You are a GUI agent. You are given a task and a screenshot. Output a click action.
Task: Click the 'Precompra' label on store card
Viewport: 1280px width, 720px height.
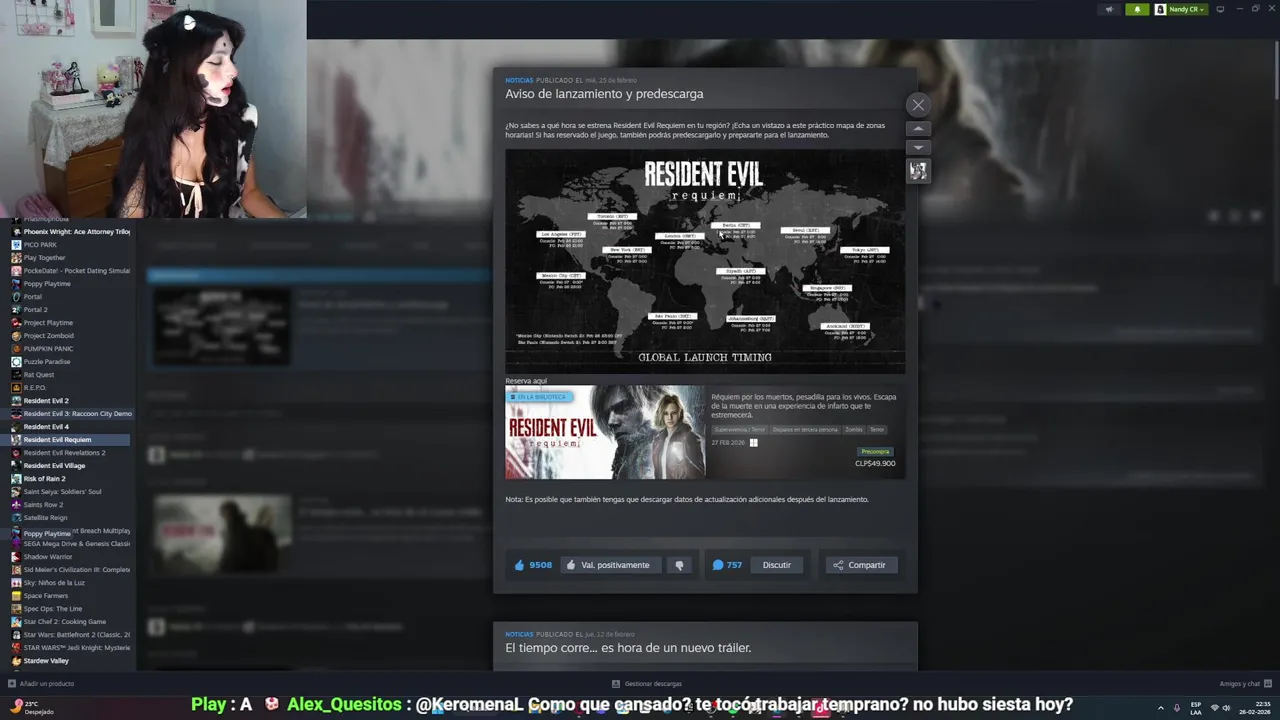pos(875,451)
